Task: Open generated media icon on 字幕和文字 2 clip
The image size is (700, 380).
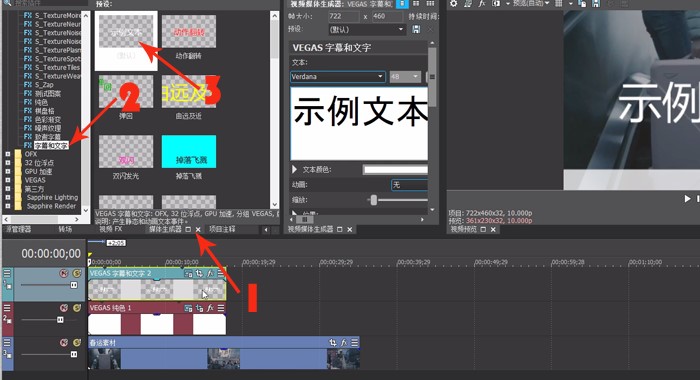Action: pyautogui.click(x=188, y=273)
